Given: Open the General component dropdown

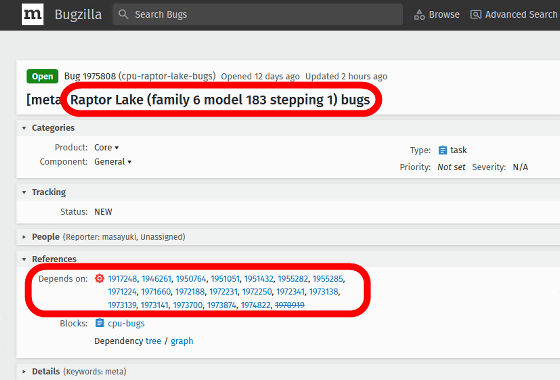Looking at the screenshot, I should 113,162.
